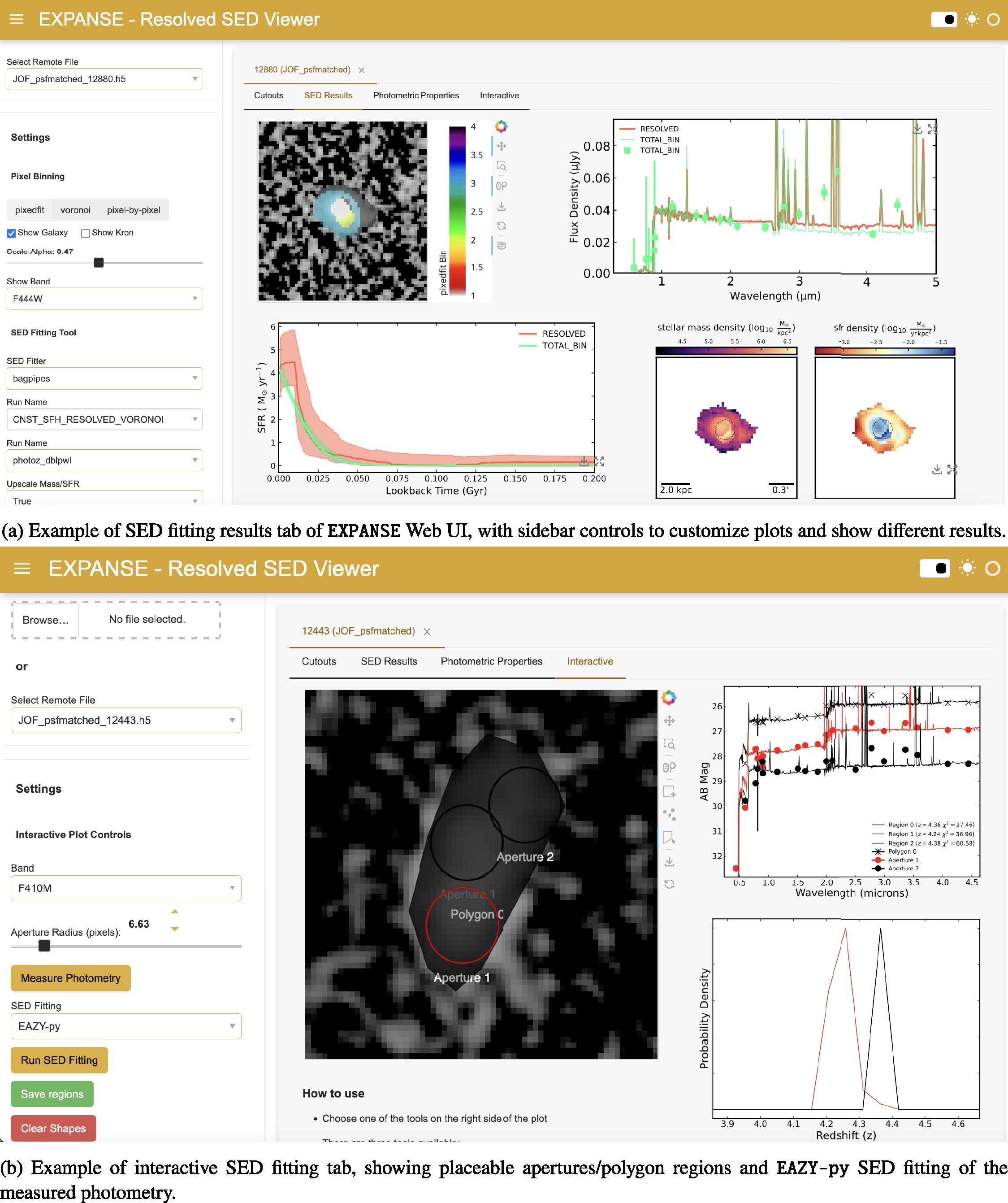Screen dimensions: 1008x1203
Task: Download the sfr density map
Action: tap(937, 470)
